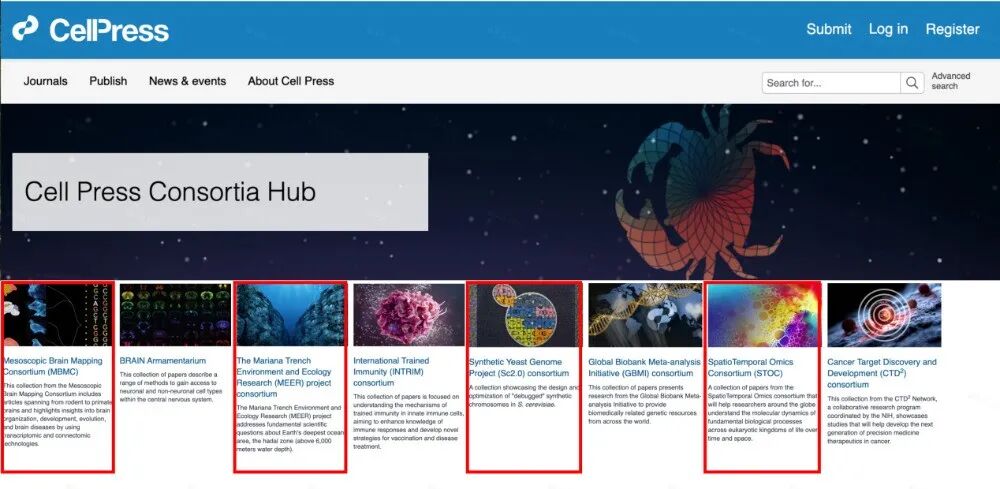Open the Journals menu
Image resolution: width=1000 pixels, height=489 pixels.
click(46, 81)
